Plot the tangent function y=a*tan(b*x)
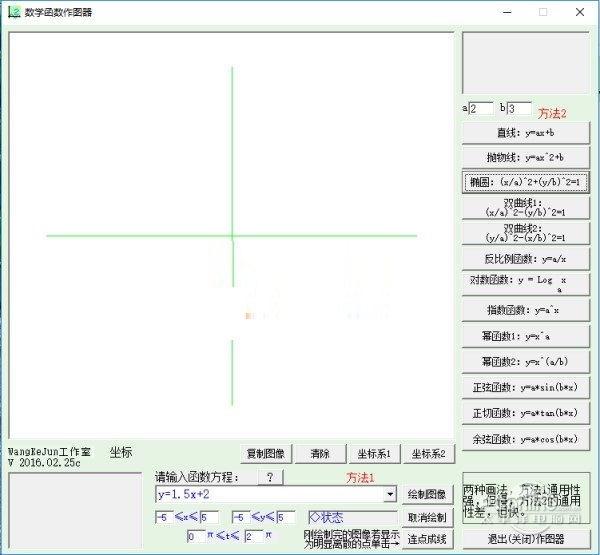The height and width of the screenshot is (555, 600). tap(525, 413)
